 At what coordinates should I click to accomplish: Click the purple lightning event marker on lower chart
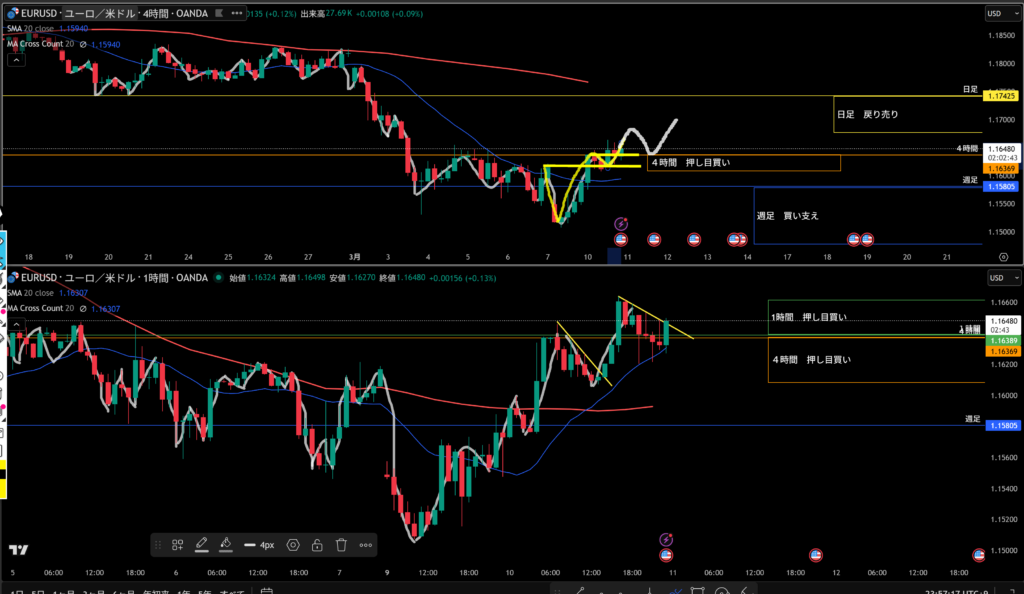667,540
